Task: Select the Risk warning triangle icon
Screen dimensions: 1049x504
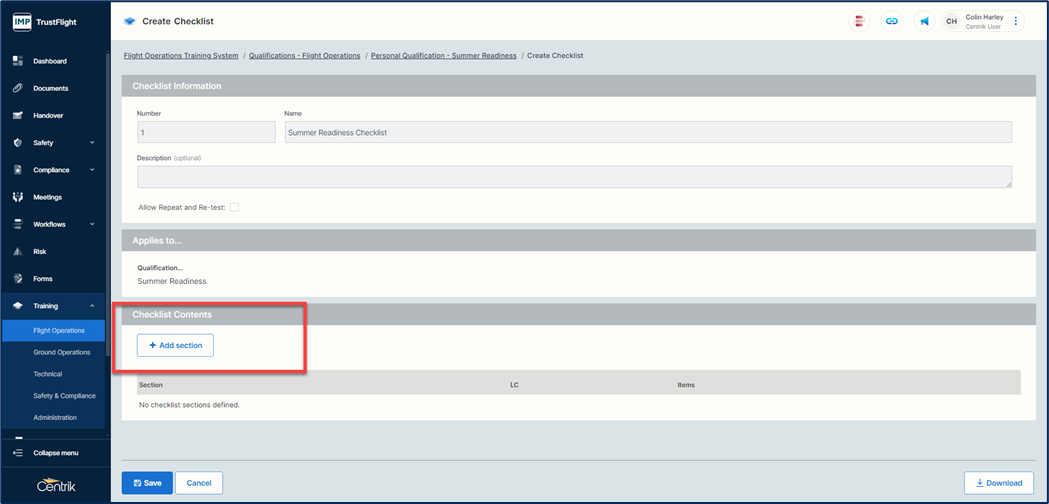Action: (x=18, y=252)
